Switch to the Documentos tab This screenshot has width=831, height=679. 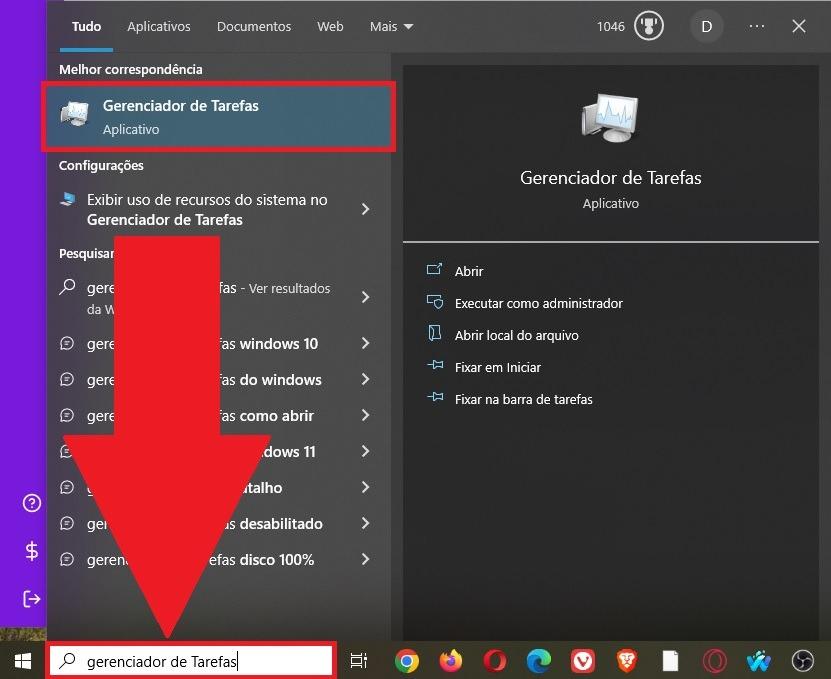(x=254, y=27)
